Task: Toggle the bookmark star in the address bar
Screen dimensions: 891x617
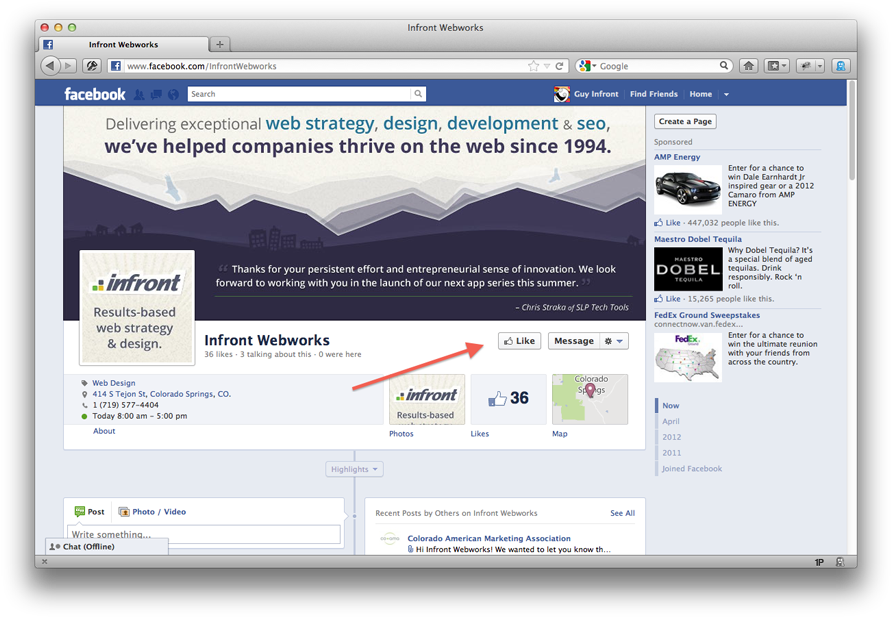Action: pos(535,66)
